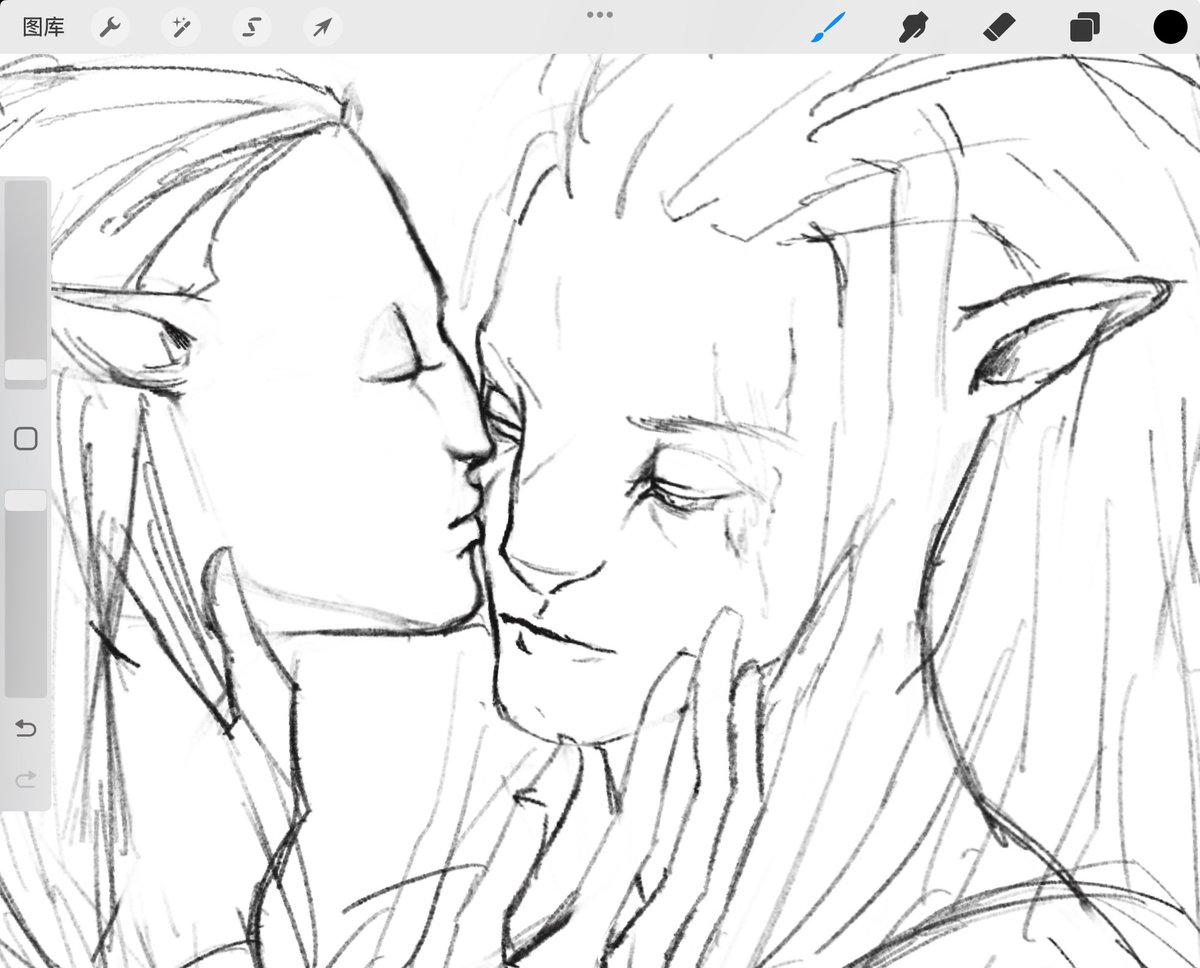Select the Brush tool
This screenshot has height=968, width=1200.
point(828,27)
